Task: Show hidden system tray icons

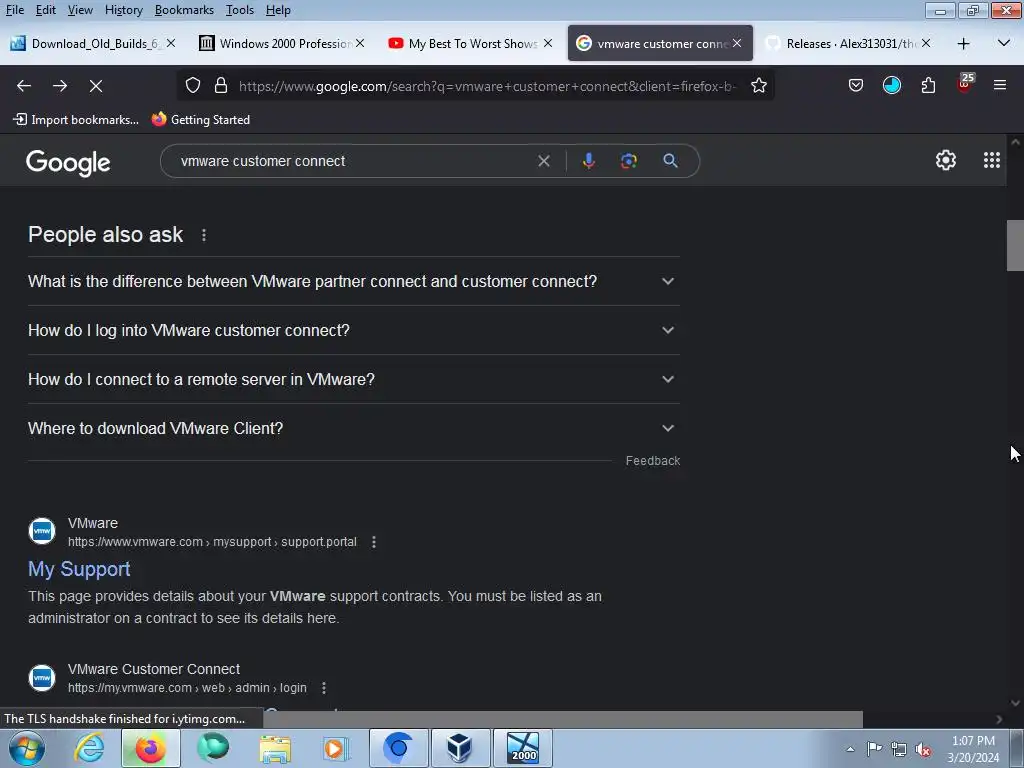Action: pos(850,750)
